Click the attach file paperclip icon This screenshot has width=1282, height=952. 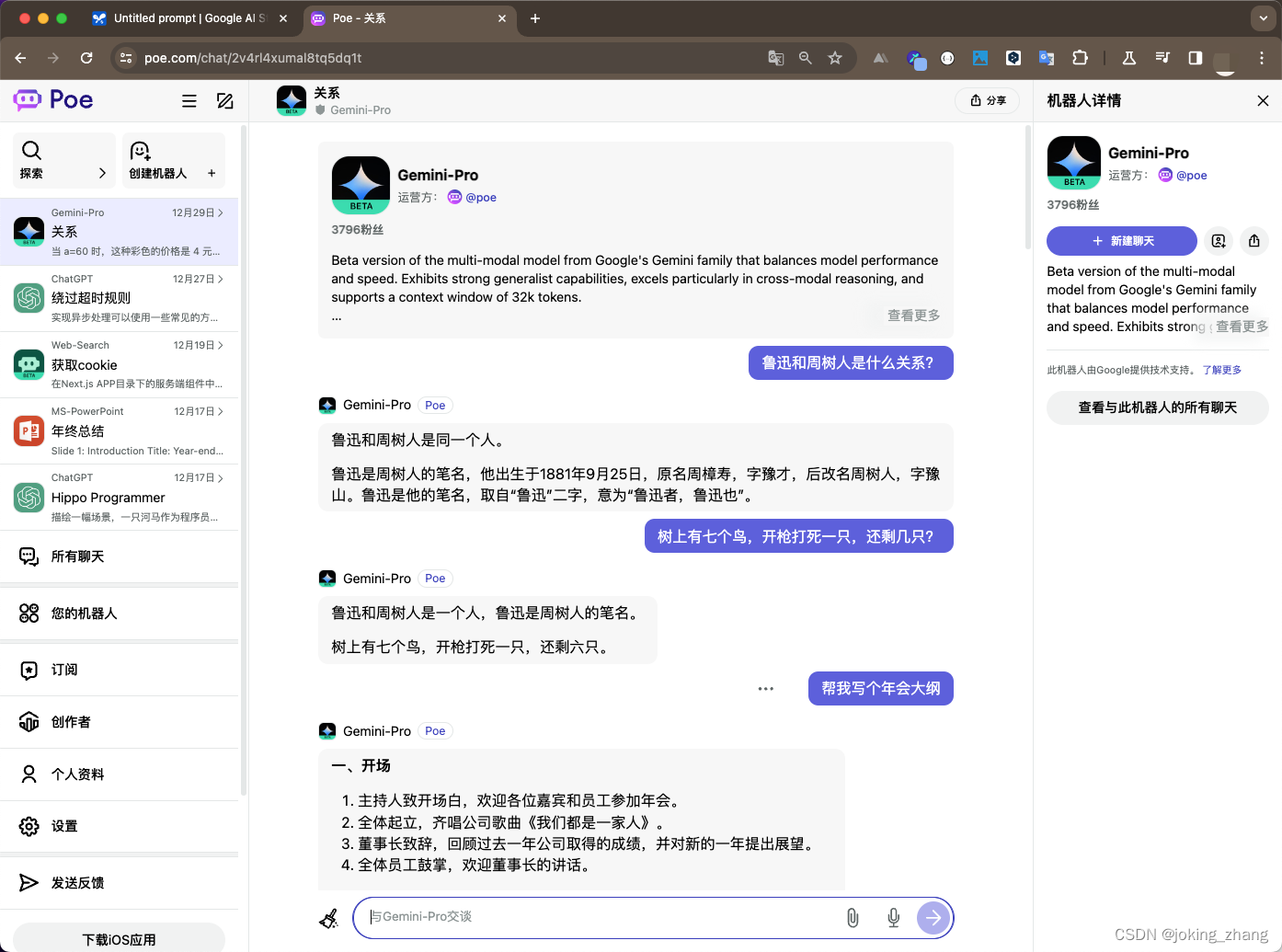[853, 917]
